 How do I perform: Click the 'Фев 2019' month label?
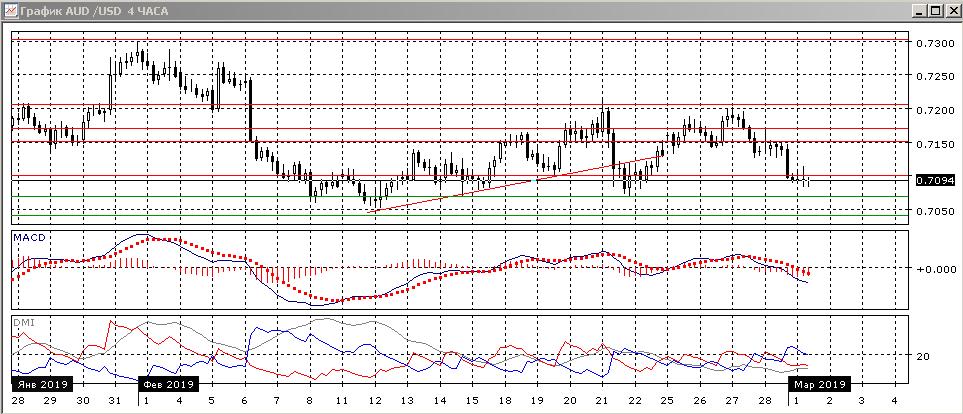click(x=166, y=384)
